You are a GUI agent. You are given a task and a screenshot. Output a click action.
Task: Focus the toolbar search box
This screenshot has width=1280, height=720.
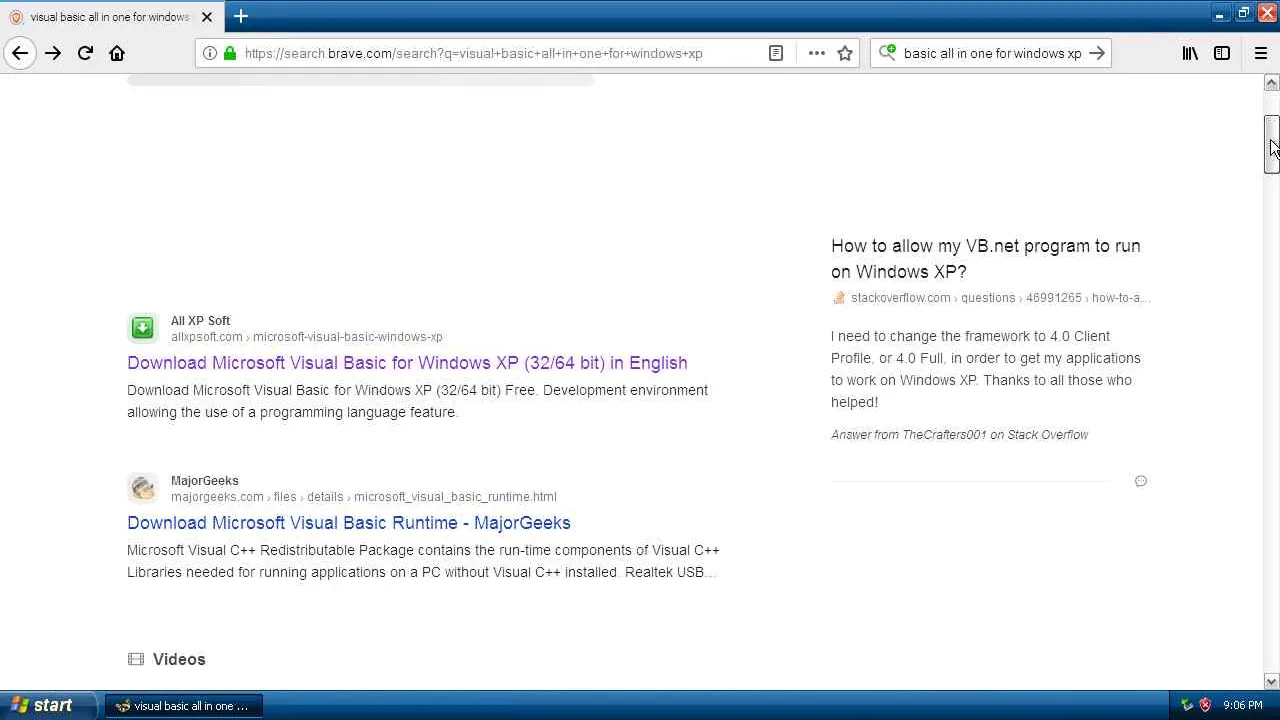992,53
